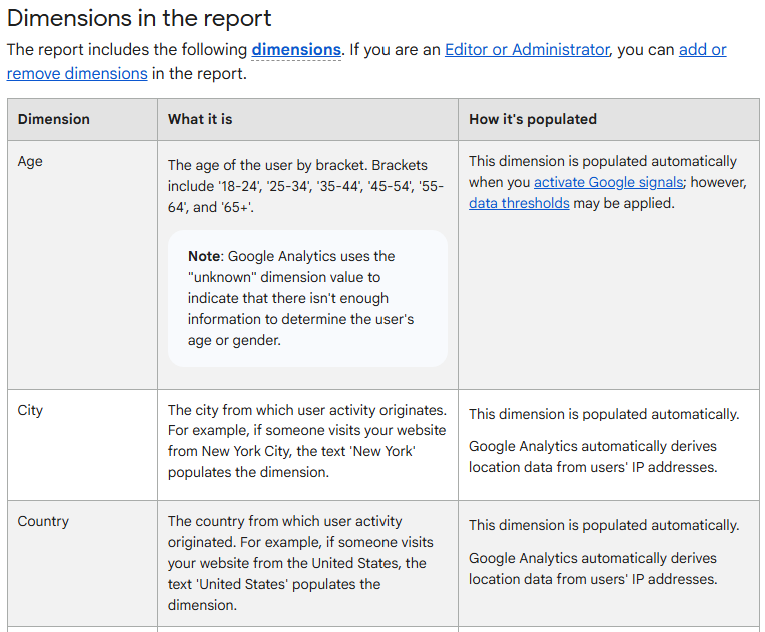
Task: Select the 'Country' dimension cell
Action: point(43,521)
